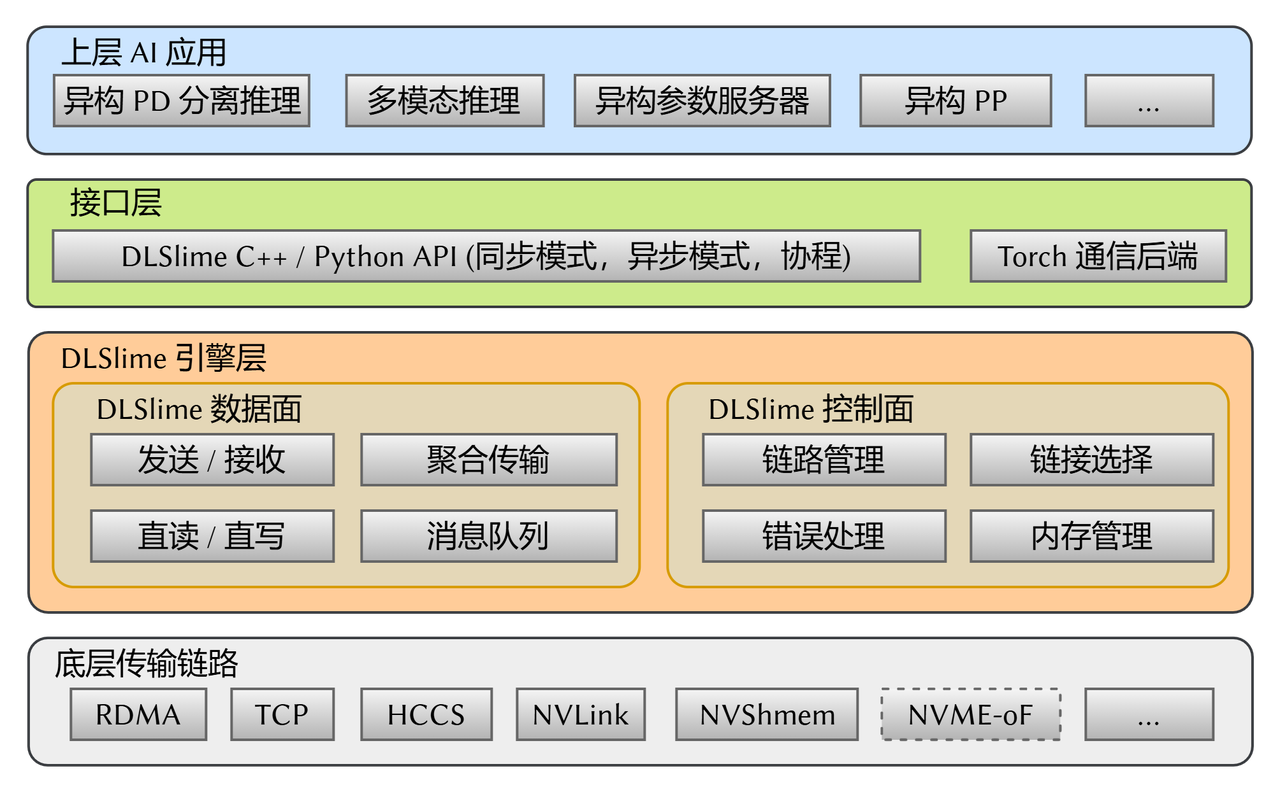
Task: Select the 消息队列 block
Action: (488, 536)
